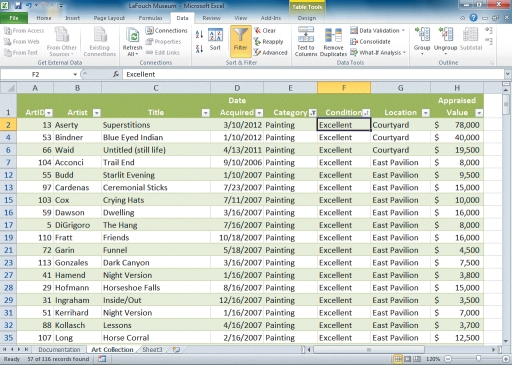This screenshot has height=365, width=512.
Task: Save workbook from Quick Access Toolbar
Action: (18, 6)
